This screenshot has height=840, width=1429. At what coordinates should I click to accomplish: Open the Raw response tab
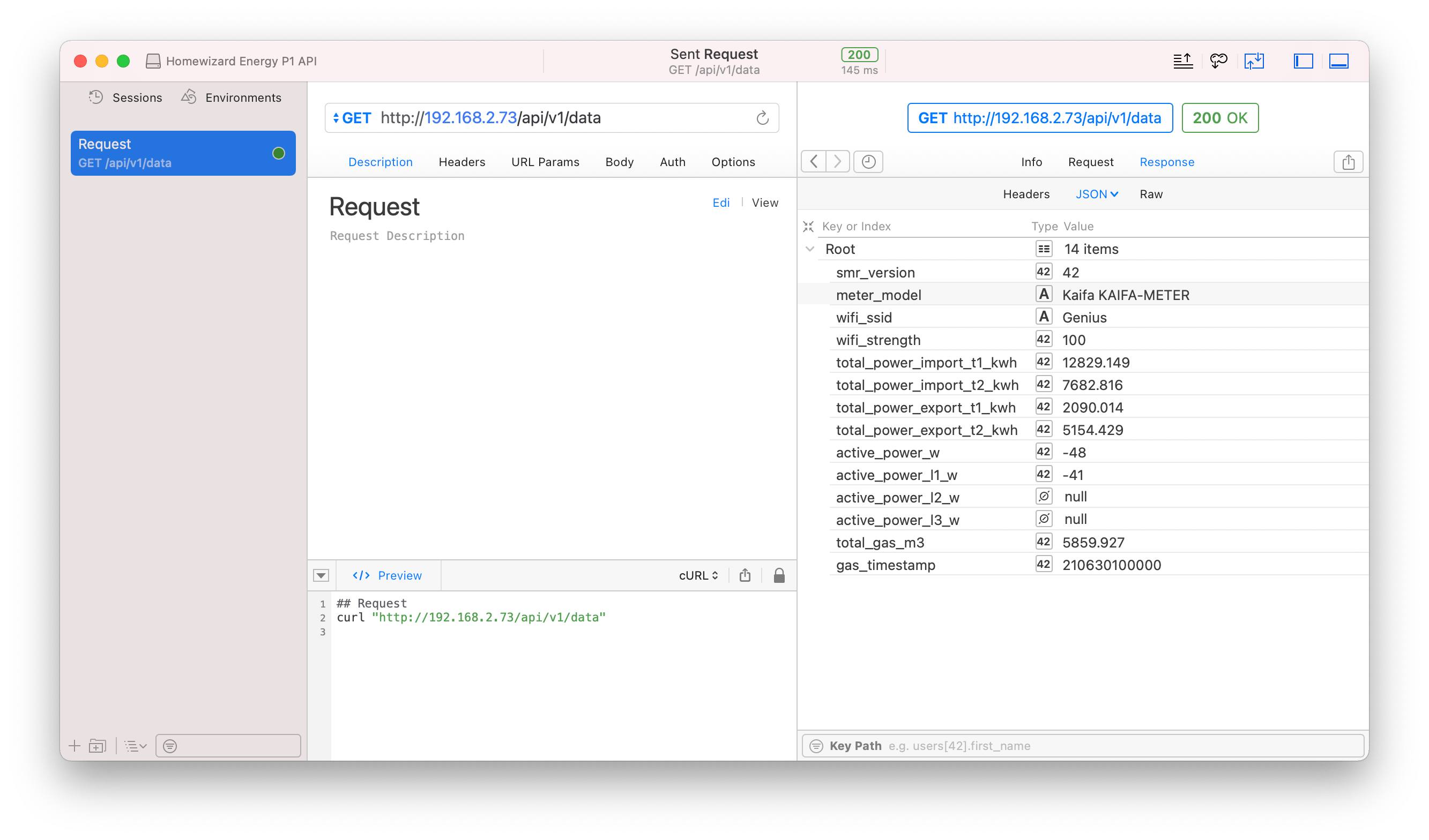(x=1151, y=194)
